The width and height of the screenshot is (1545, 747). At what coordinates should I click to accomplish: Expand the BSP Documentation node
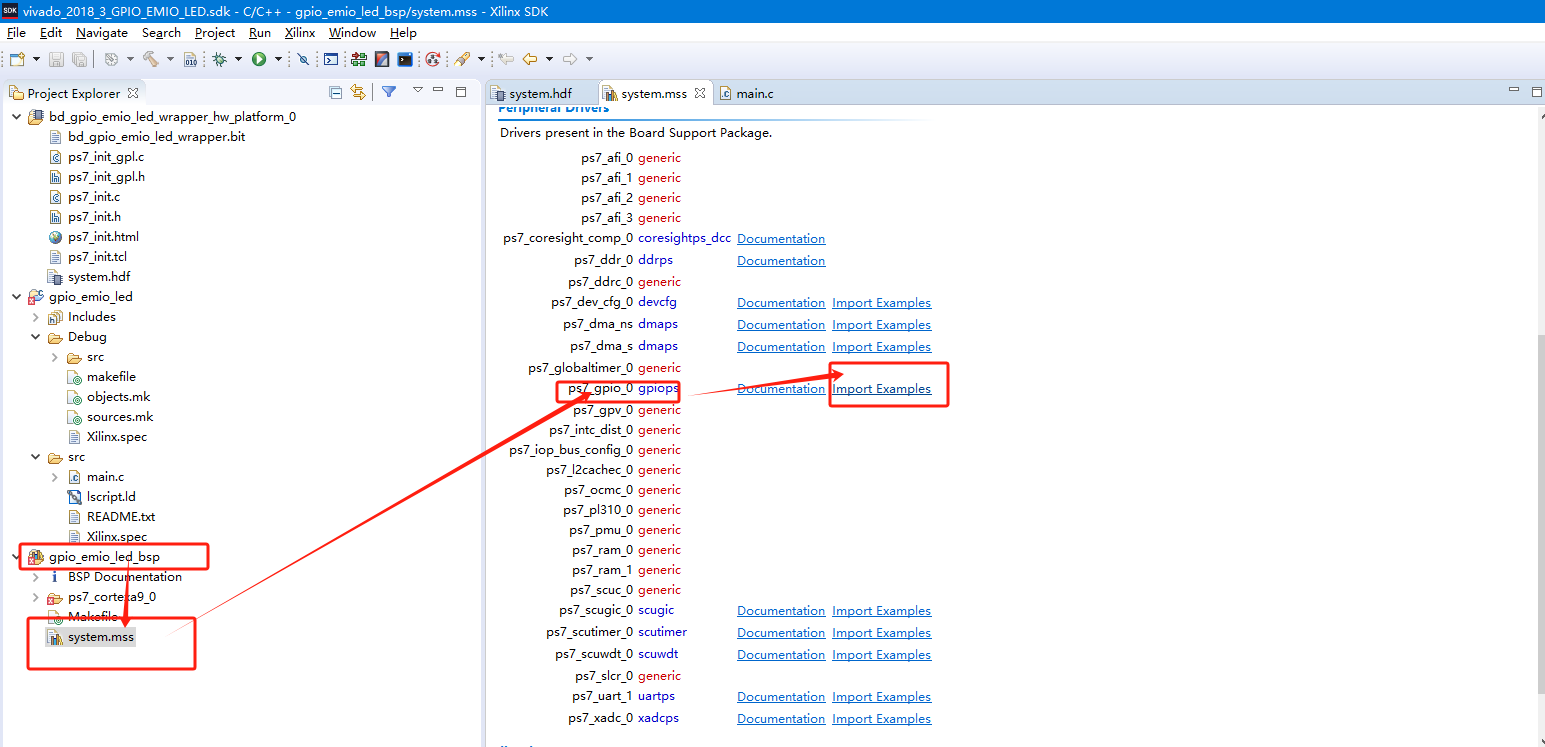pyautogui.click(x=36, y=577)
